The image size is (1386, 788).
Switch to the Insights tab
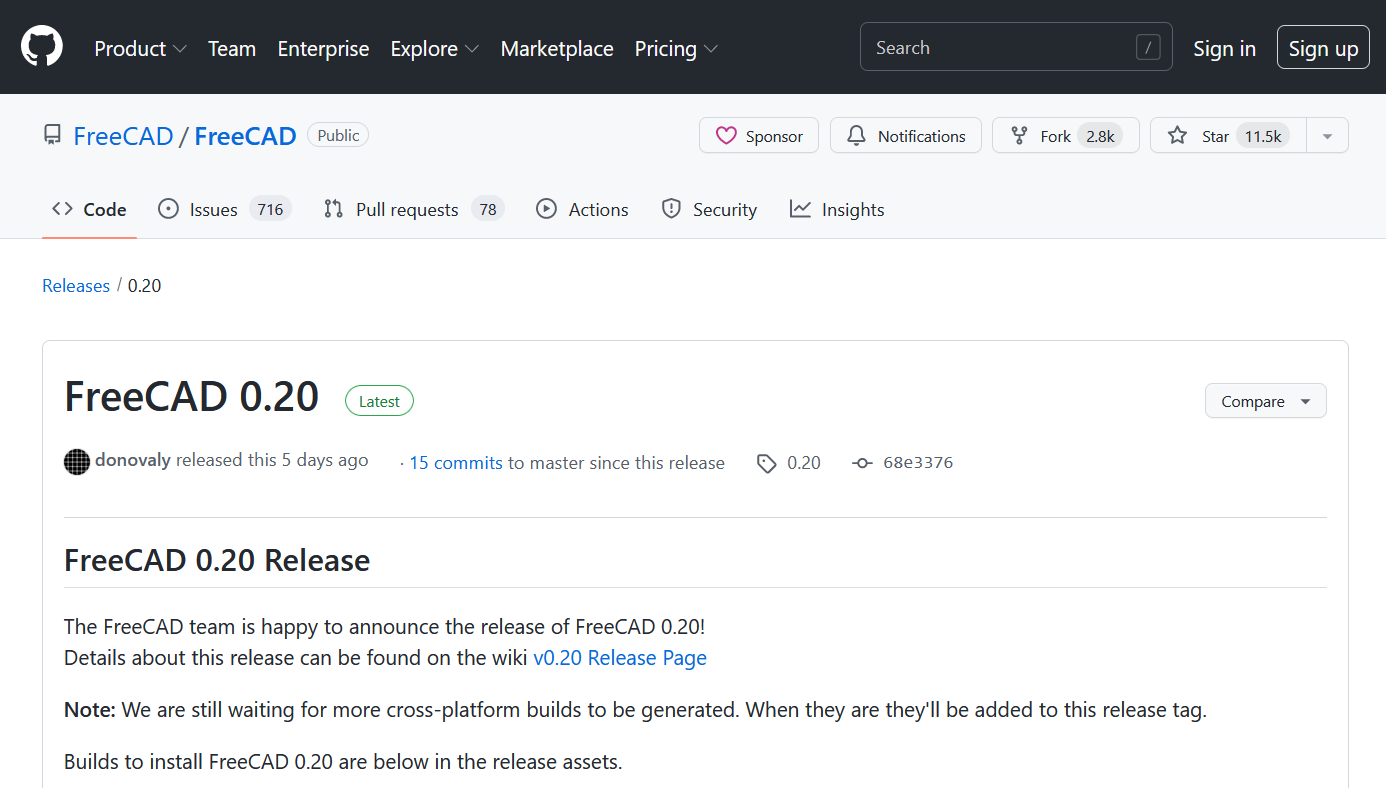tap(837, 209)
